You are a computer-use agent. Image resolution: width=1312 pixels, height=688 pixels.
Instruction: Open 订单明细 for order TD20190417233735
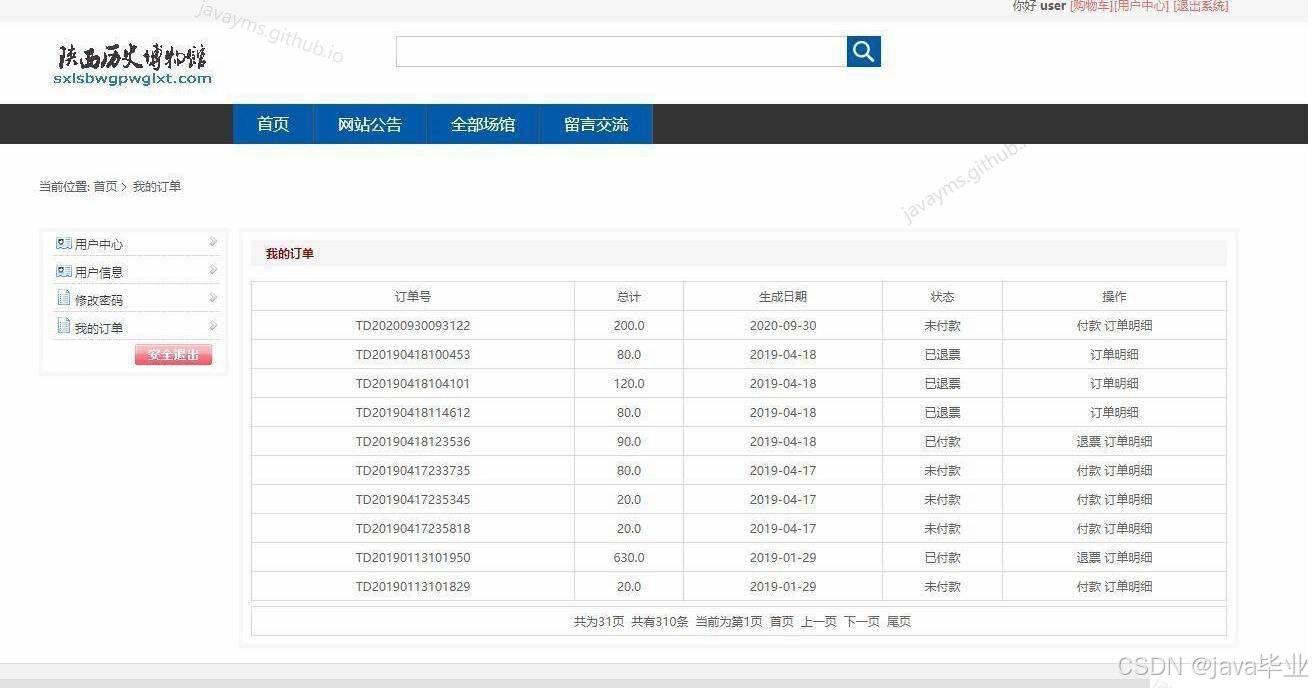point(1128,471)
